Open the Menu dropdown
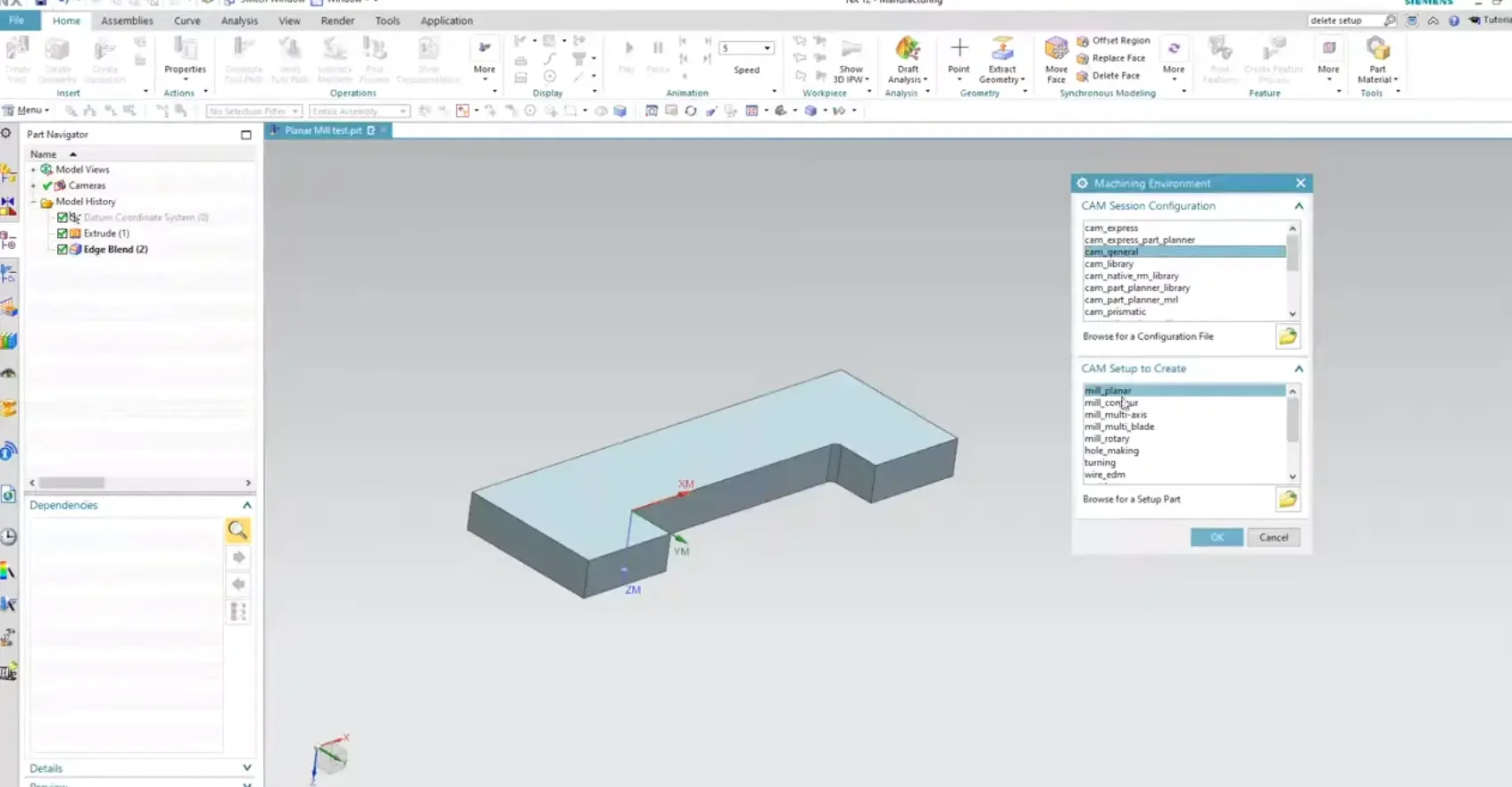Image resolution: width=1512 pixels, height=787 pixels. [26, 110]
